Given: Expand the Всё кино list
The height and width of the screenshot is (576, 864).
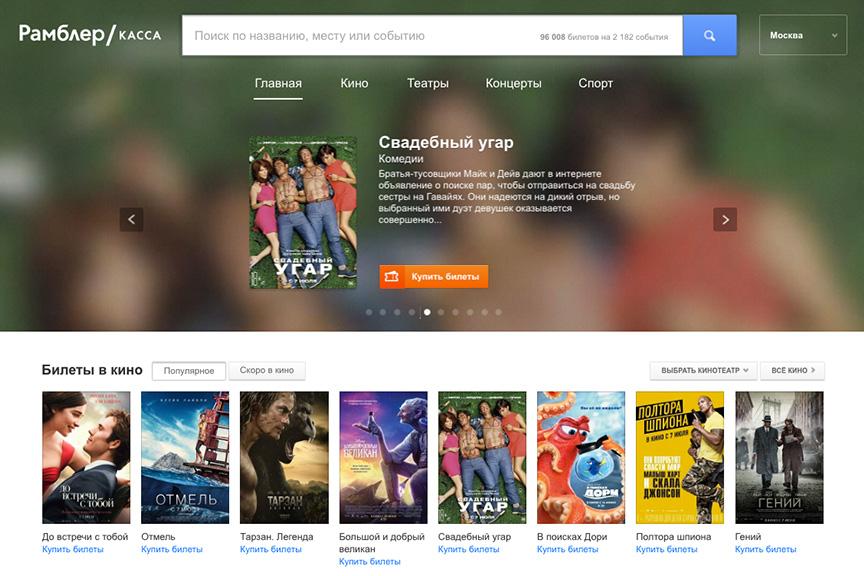Looking at the screenshot, I should [792, 371].
